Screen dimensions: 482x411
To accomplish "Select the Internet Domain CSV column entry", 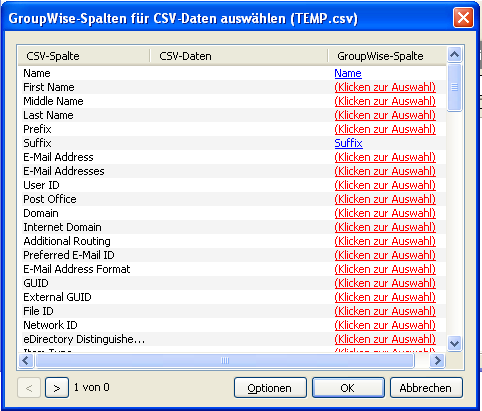I will pos(62,227).
